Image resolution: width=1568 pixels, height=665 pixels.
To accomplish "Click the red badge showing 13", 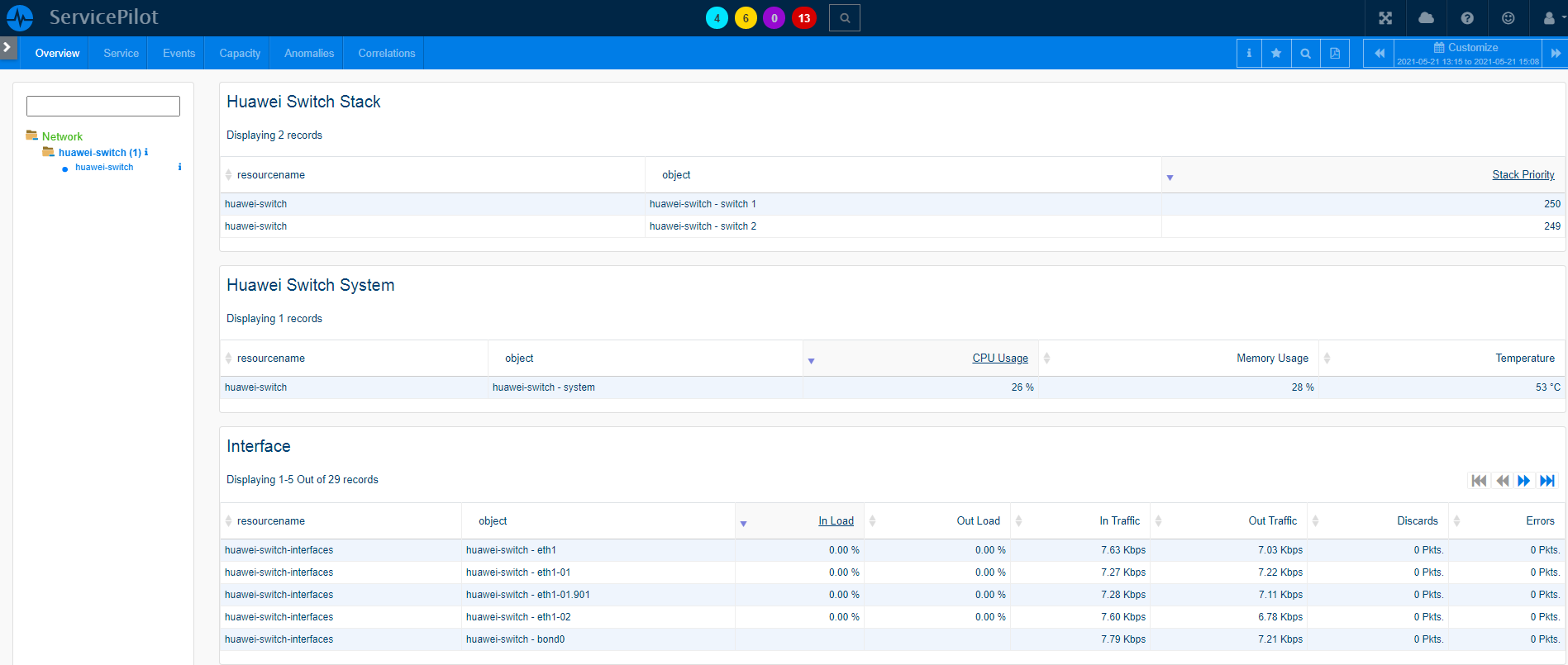I will click(x=803, y=18).
